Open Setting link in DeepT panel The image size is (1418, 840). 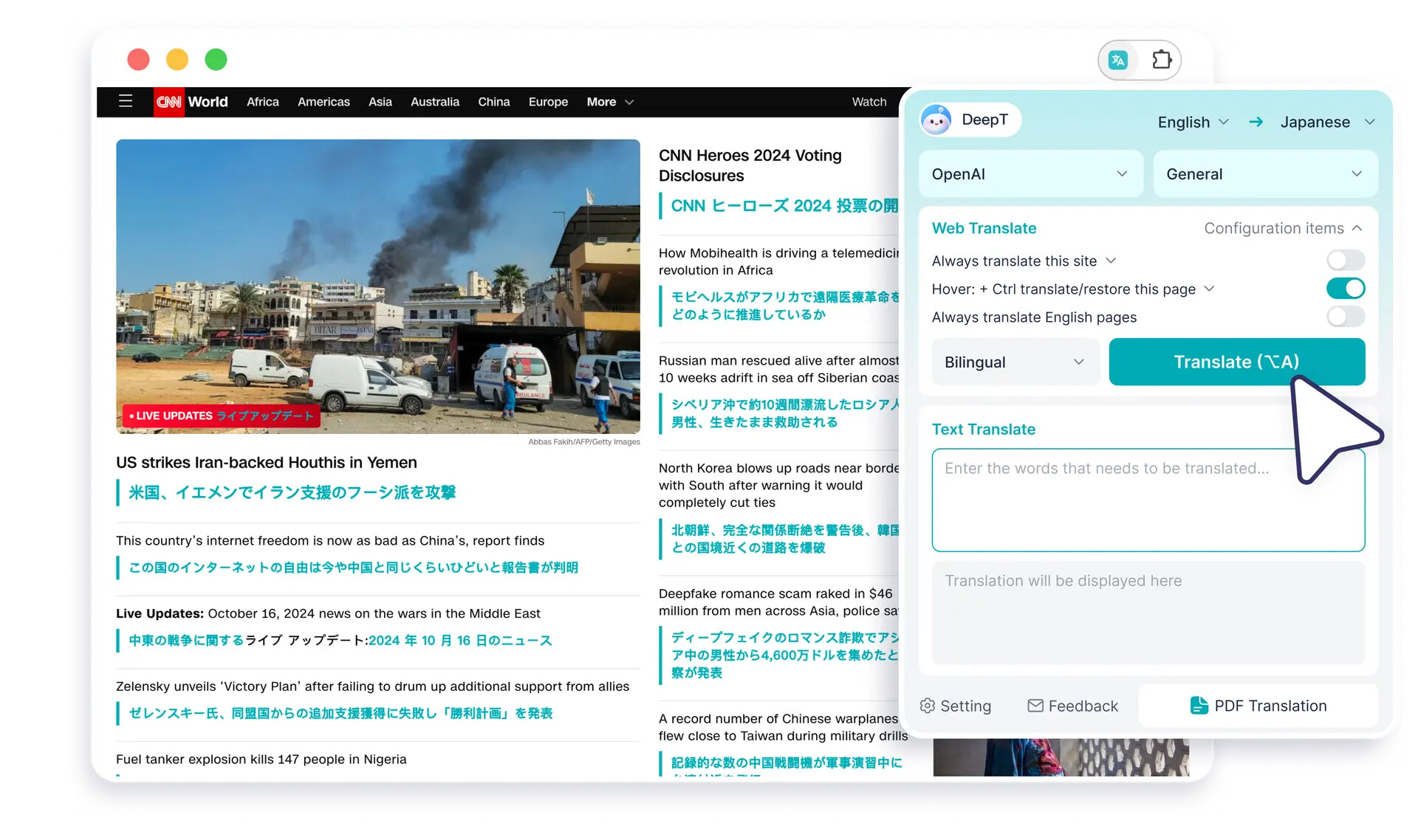956,706
